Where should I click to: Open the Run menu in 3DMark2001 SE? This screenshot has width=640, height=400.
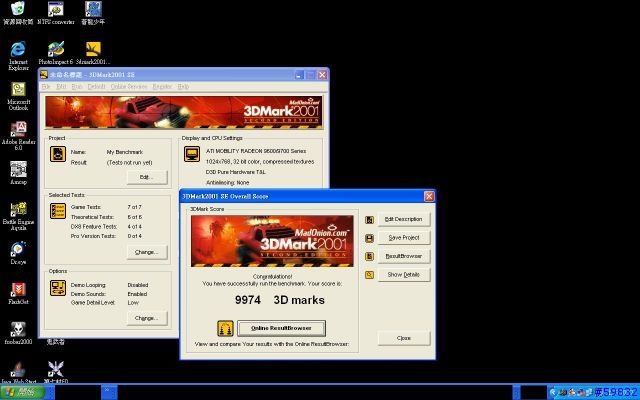(x=77, y=87)
